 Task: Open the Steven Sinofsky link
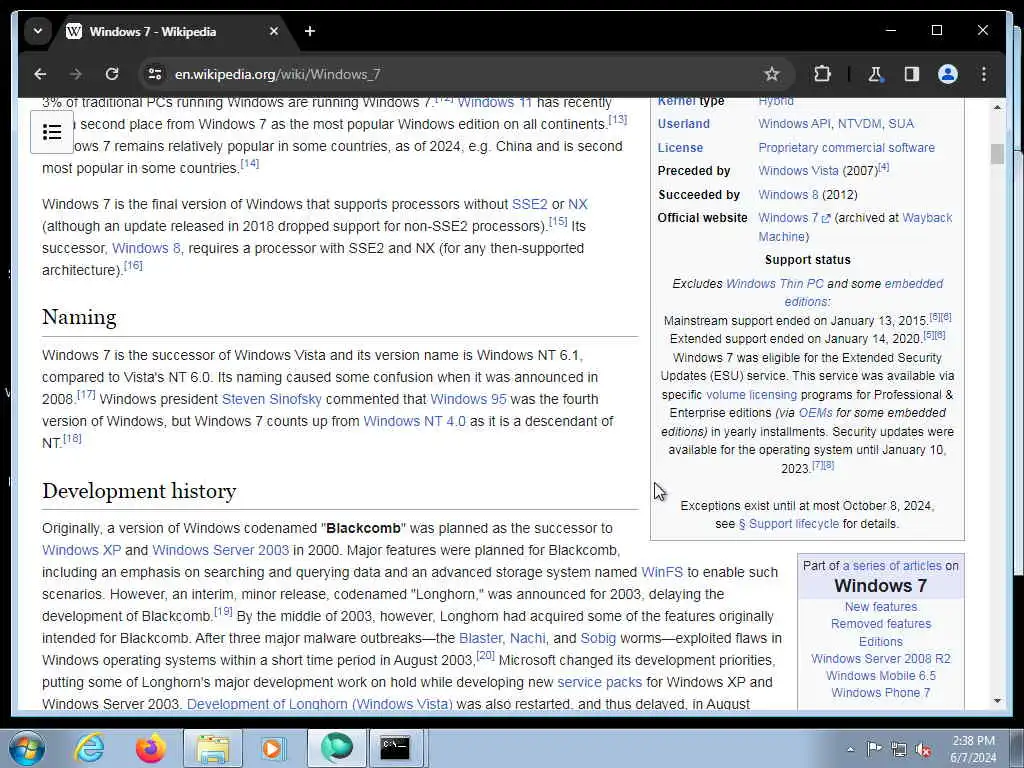pos(272,399)
